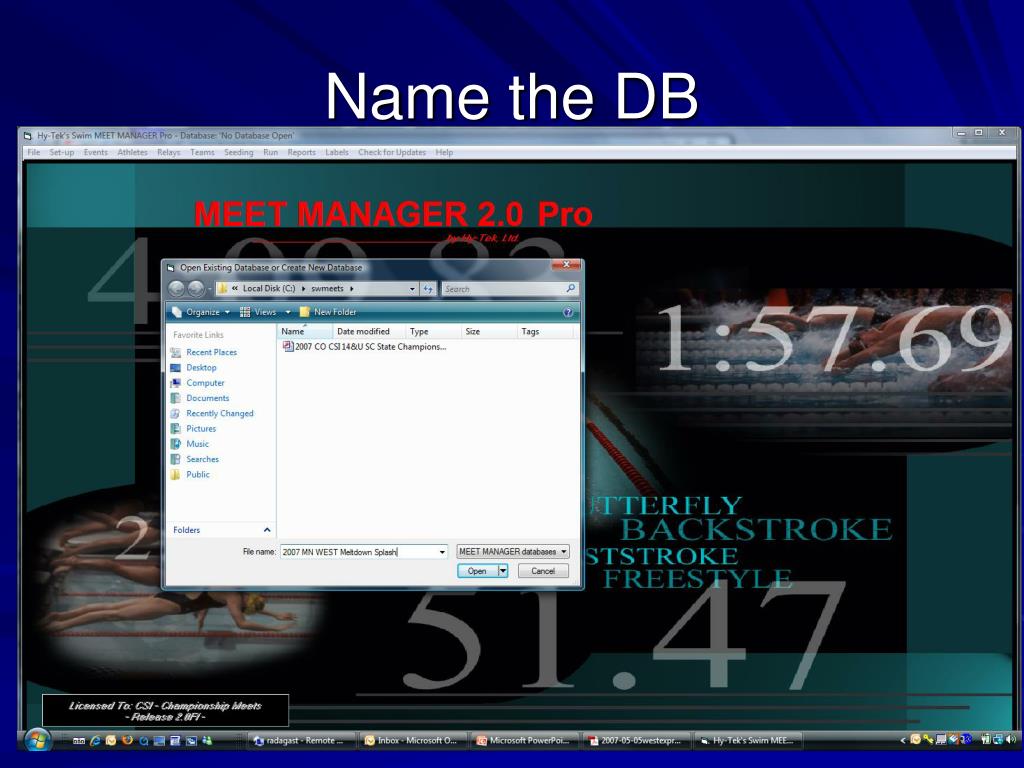Go back with the dialog's Back arrow
The image size is (1024, 768).
177,289
